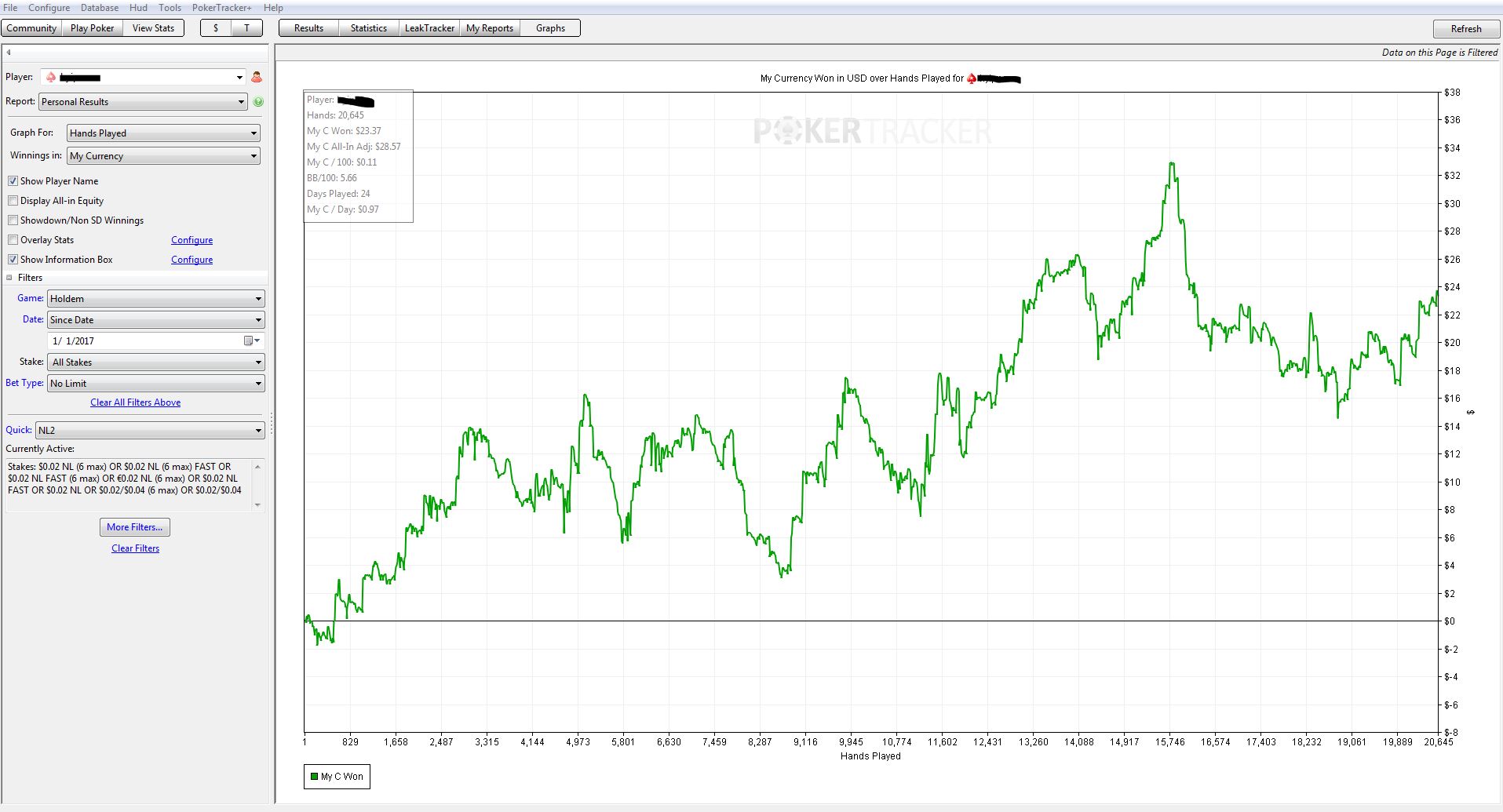Click scroll-down arrow in Currently Active filters box
This screenshot has width=1503, height=812.
pyautogui.click(x=257, y=505)
